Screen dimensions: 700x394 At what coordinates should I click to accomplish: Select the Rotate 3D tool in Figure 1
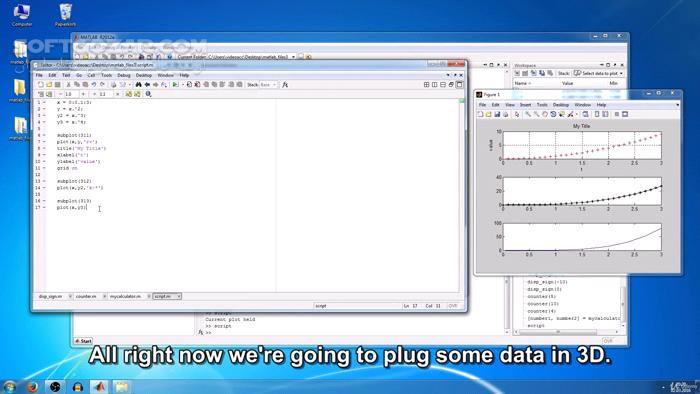point(553,114)
